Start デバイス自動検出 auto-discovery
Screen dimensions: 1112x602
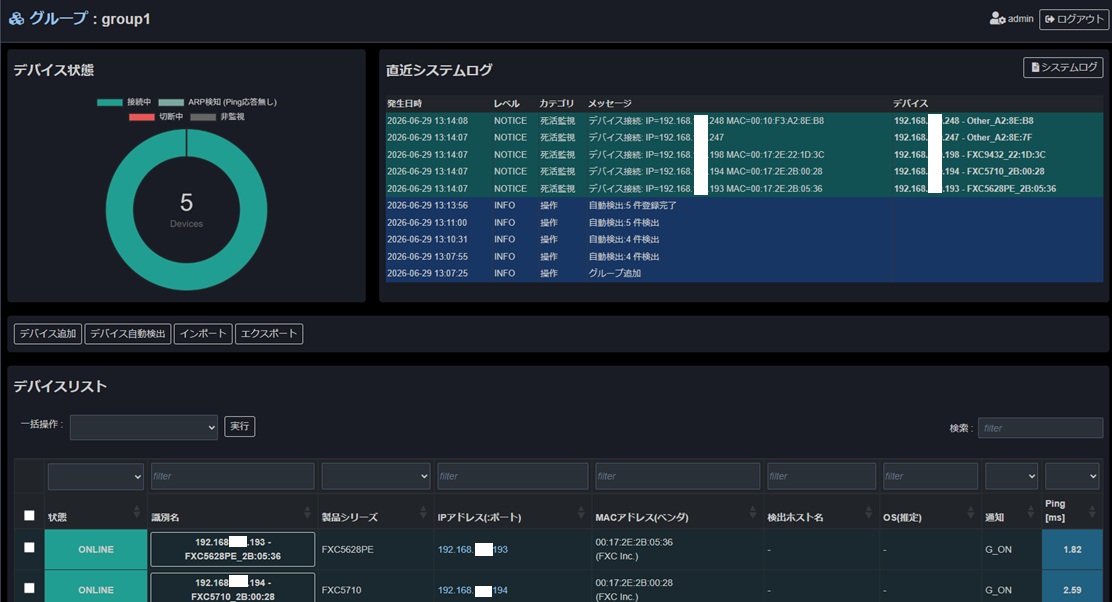click(128, 334)
